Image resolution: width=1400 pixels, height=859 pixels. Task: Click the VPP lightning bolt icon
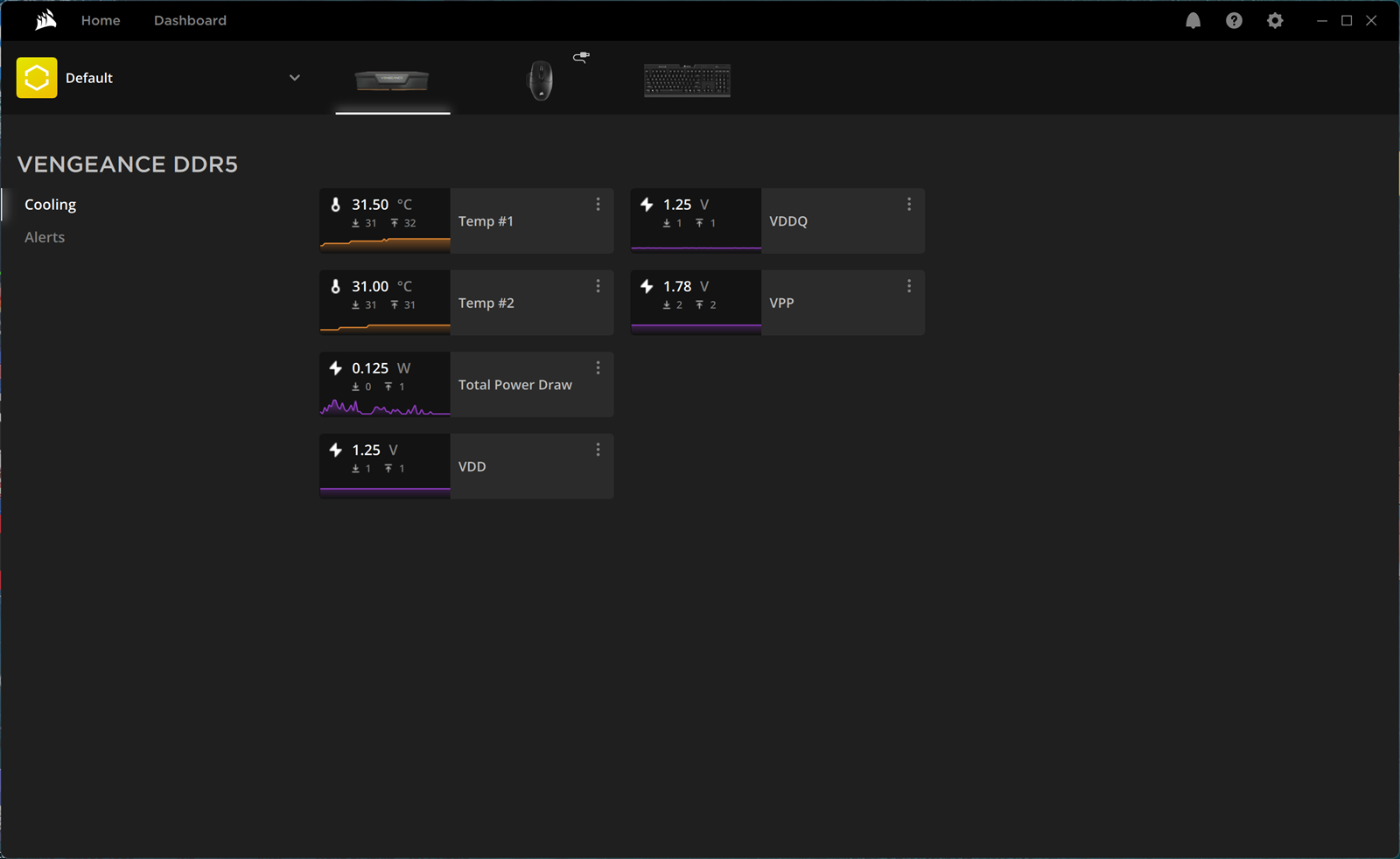click(647, 286)
